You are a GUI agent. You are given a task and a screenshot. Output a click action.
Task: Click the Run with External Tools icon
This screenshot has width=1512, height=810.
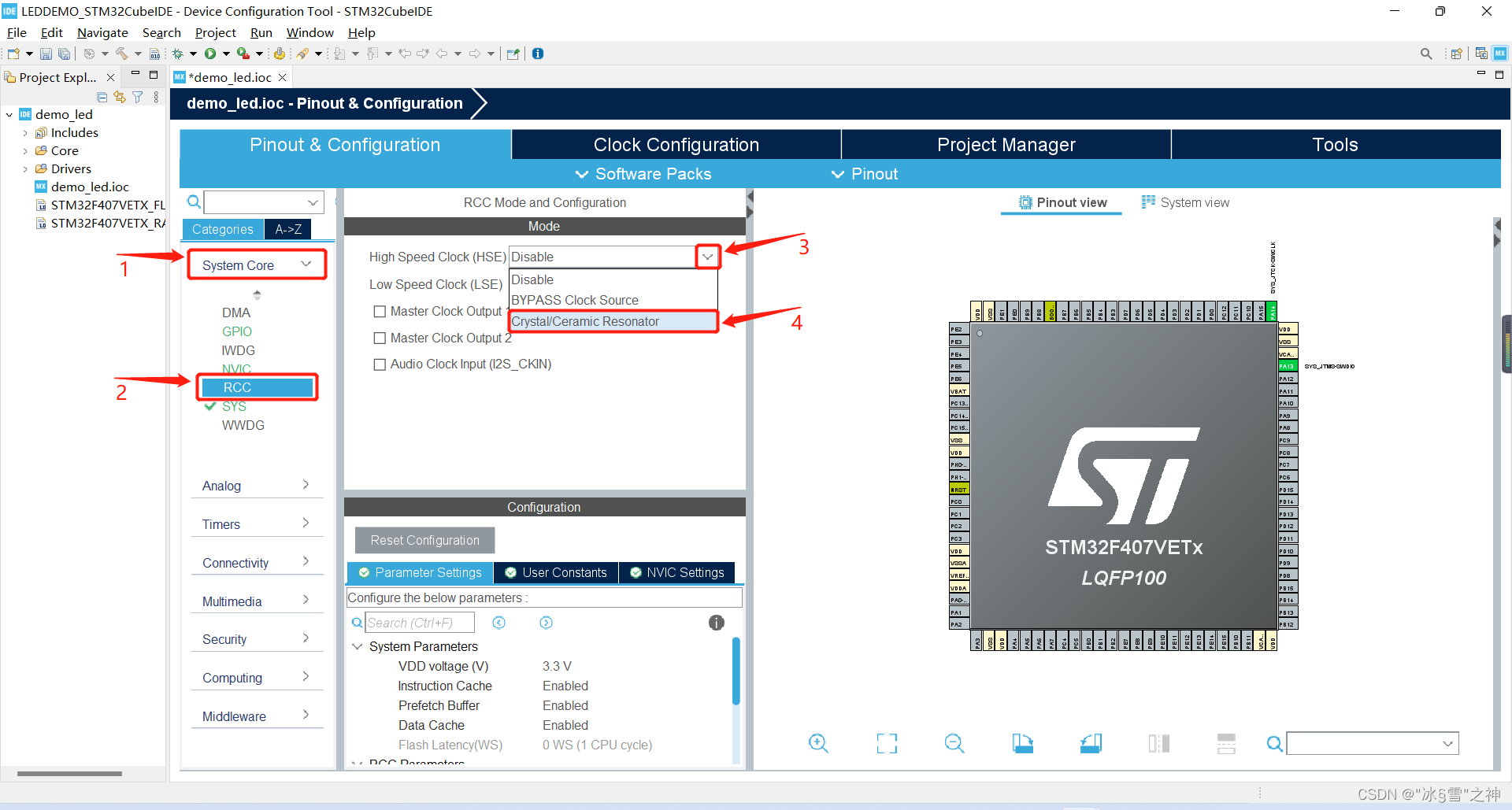pyautogui.click(x=243, y=54)
